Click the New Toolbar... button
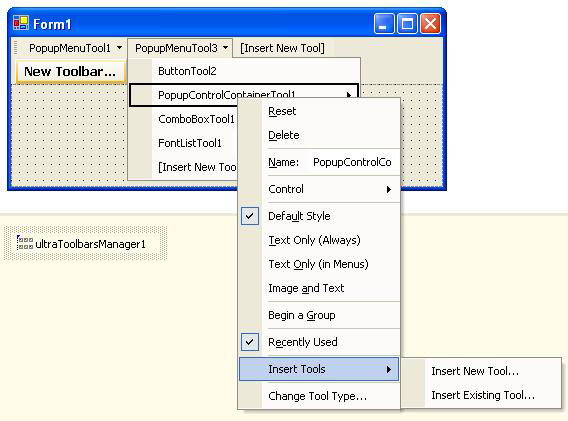This screenshot has width=568, height=421. [70, 72]
